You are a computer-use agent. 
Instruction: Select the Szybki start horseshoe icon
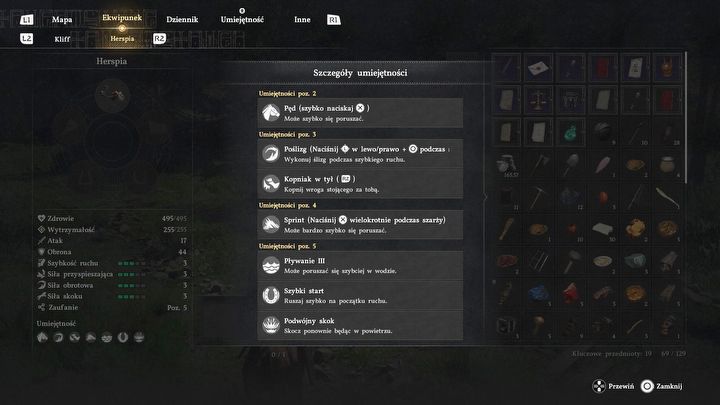[x=271, y=295]
